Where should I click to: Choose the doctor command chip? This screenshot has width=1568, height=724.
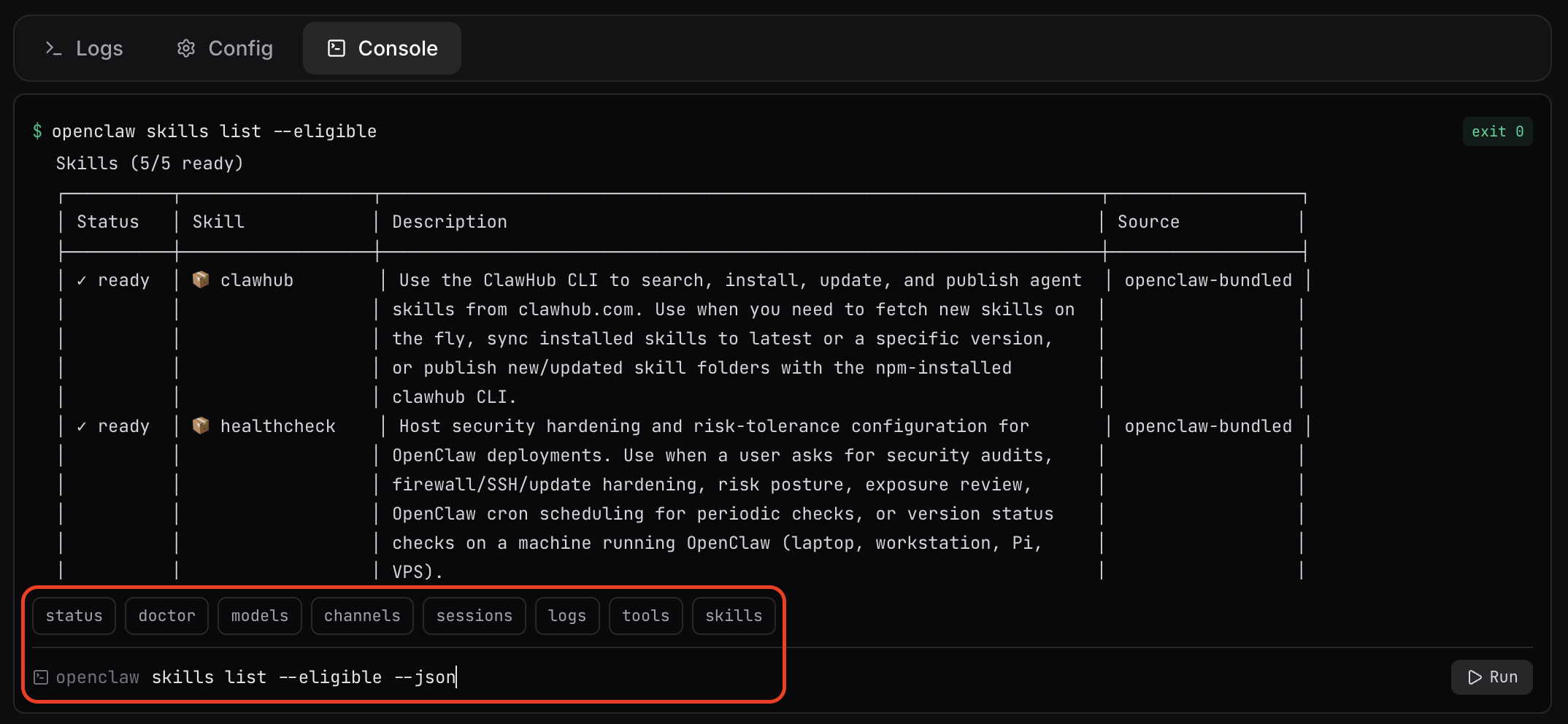pos(166,615)
